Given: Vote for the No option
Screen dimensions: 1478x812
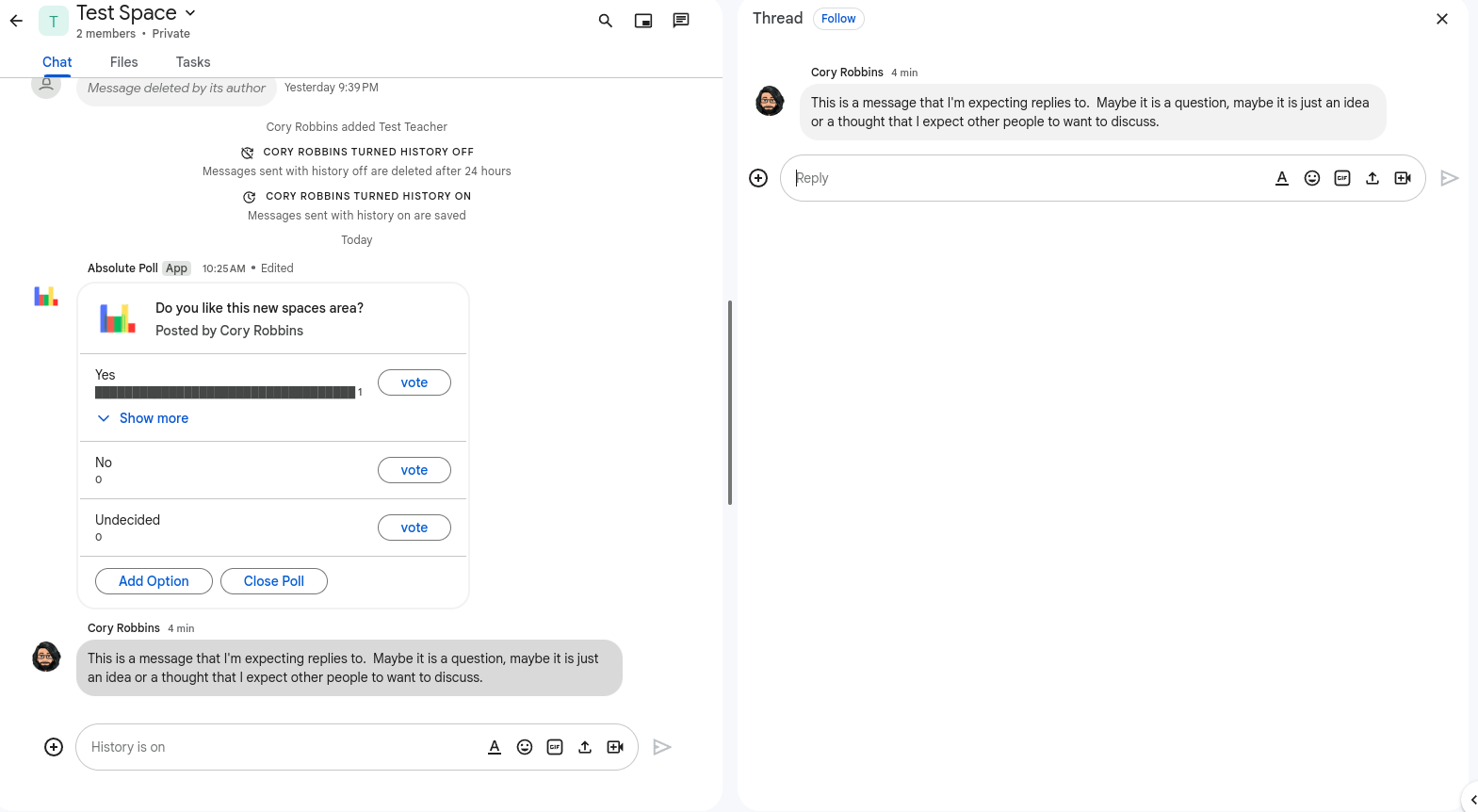Looking at the screenshot, I should (x=414, y=470).
